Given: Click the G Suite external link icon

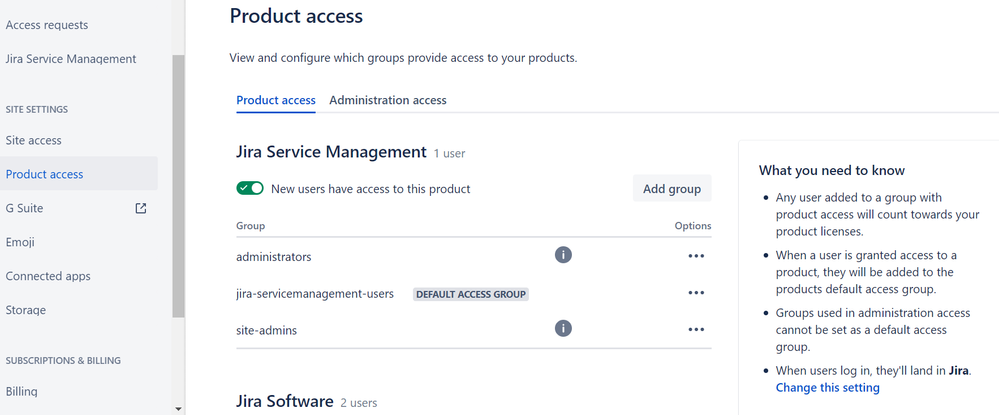Looking at the screenshot, I should click(141, 208).
